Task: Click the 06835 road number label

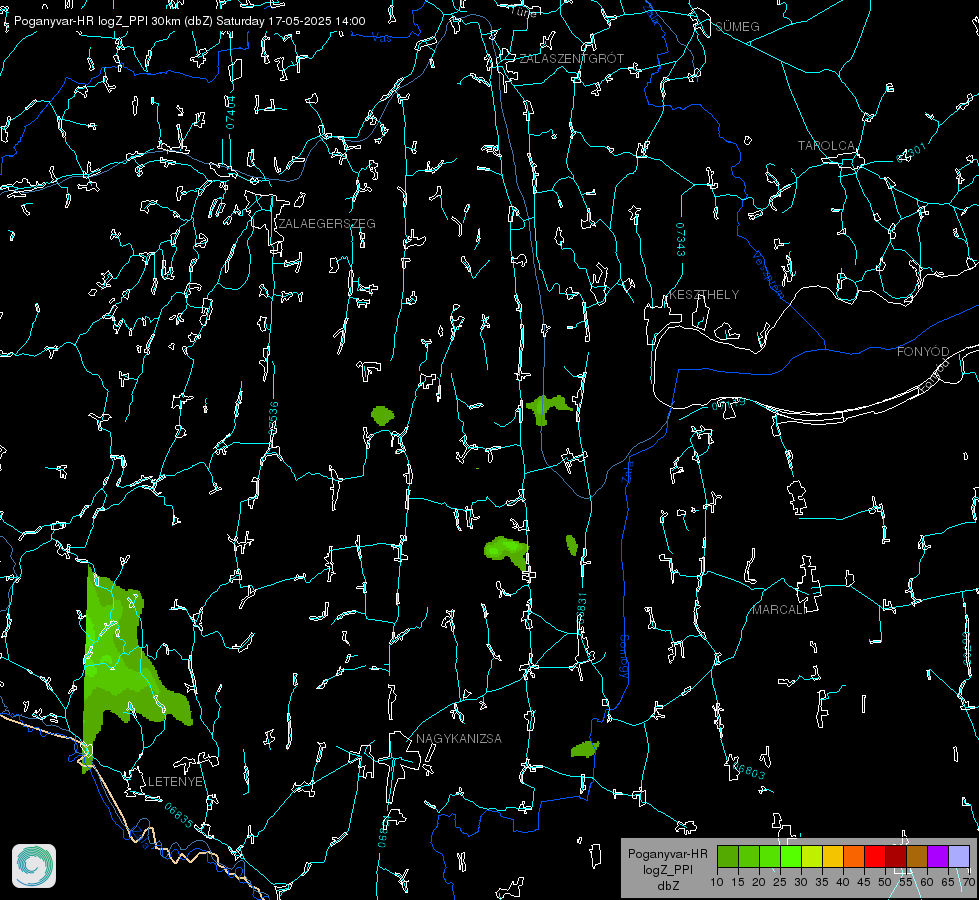Action: pyautogui.click(x=179, y=816)
